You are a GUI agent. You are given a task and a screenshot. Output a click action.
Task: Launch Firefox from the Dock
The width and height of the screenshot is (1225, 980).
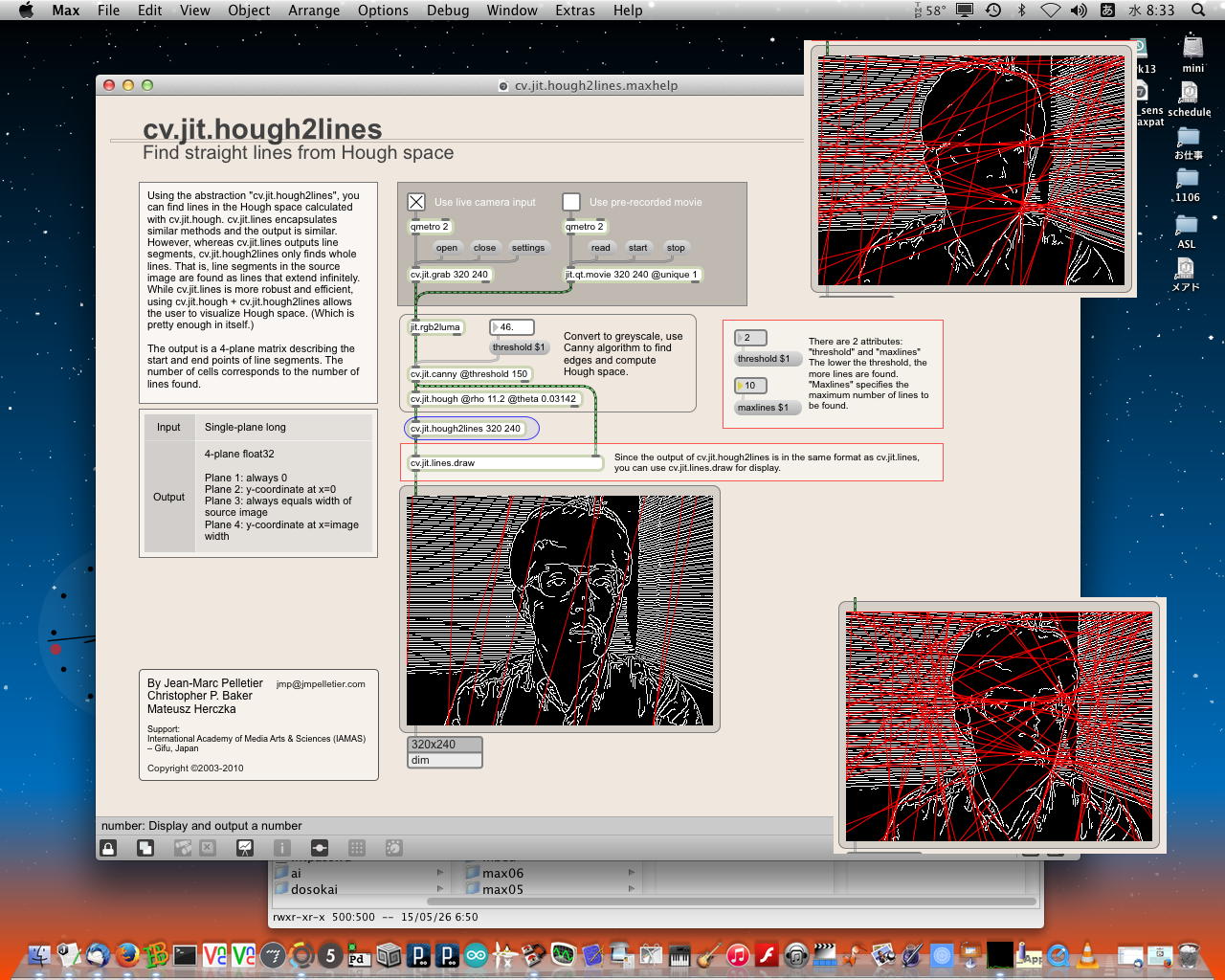point(127,954)
